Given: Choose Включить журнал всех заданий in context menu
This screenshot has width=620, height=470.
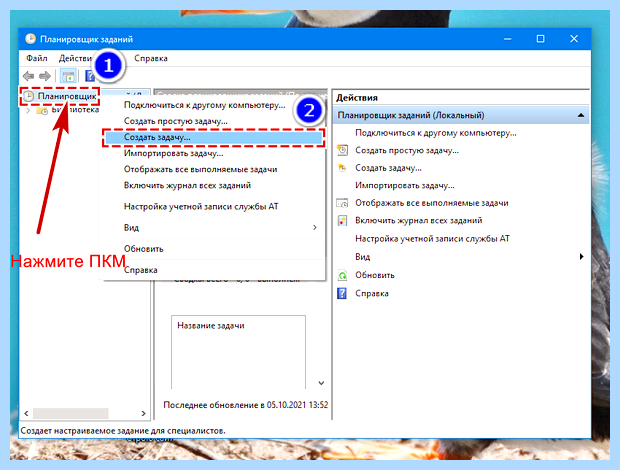Looking at the screenshot, I should point(187,185).
